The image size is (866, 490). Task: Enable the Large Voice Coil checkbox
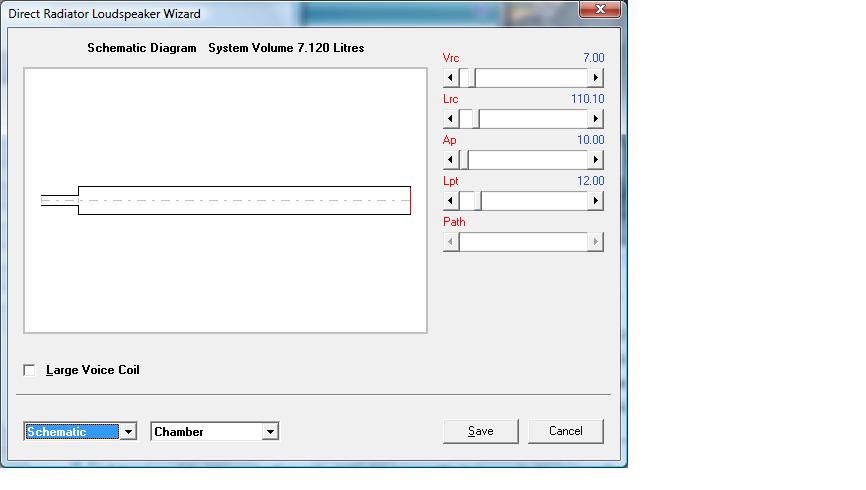click(29, 370)
